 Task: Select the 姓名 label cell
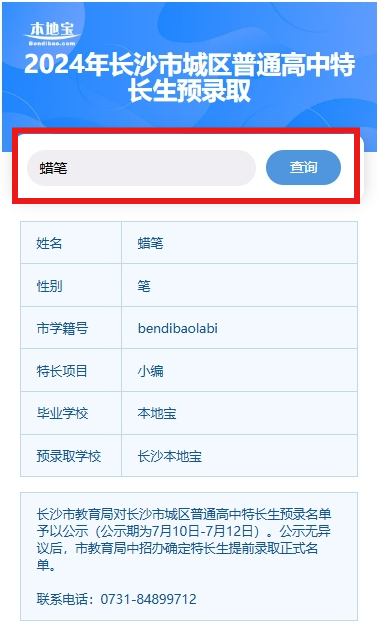[x=71, y=243]
